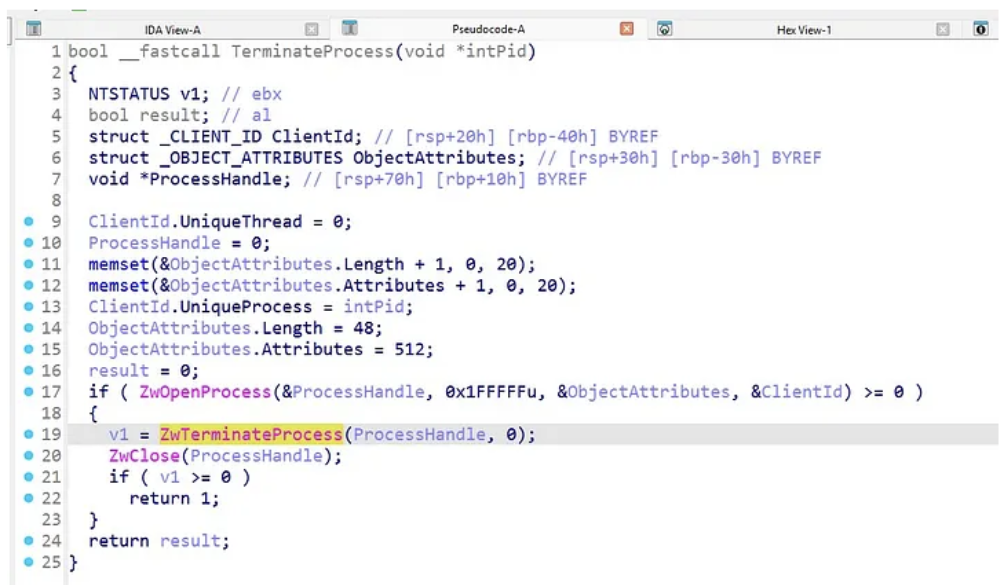Toggle breakpoint dot on line 9
1005x585 pixels.
pyautogui.click(x=30, y=221)
